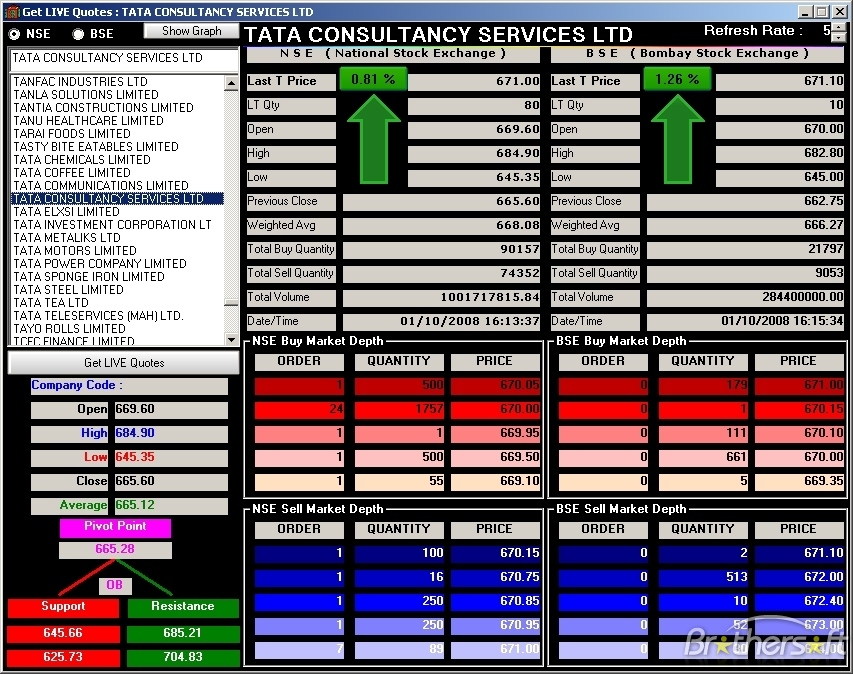853x674 pixels.
Task: Click the Pivot Point magenta label
Action: (115, 527)
